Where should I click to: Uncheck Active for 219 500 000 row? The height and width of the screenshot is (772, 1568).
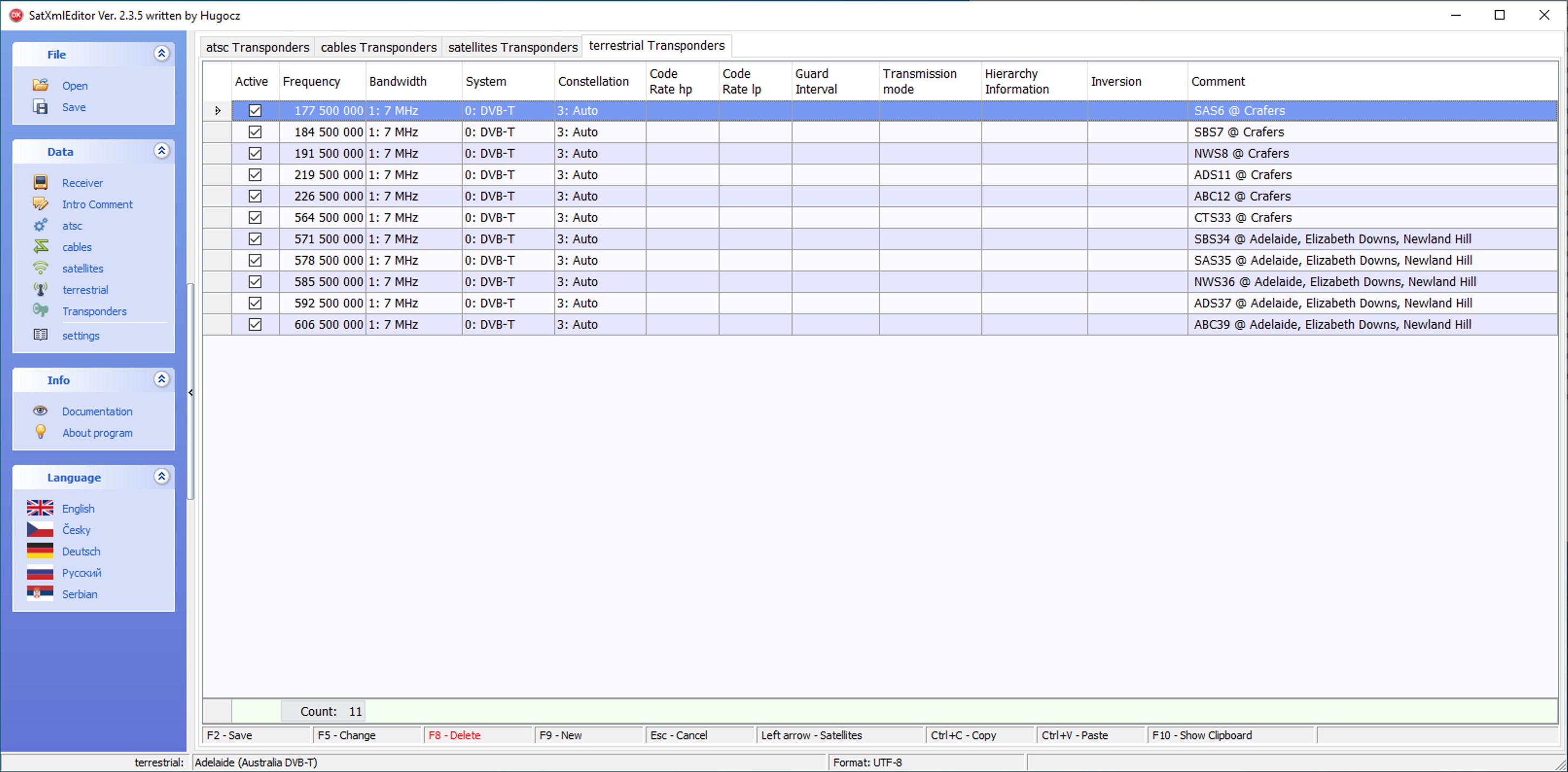pos(255,174)
